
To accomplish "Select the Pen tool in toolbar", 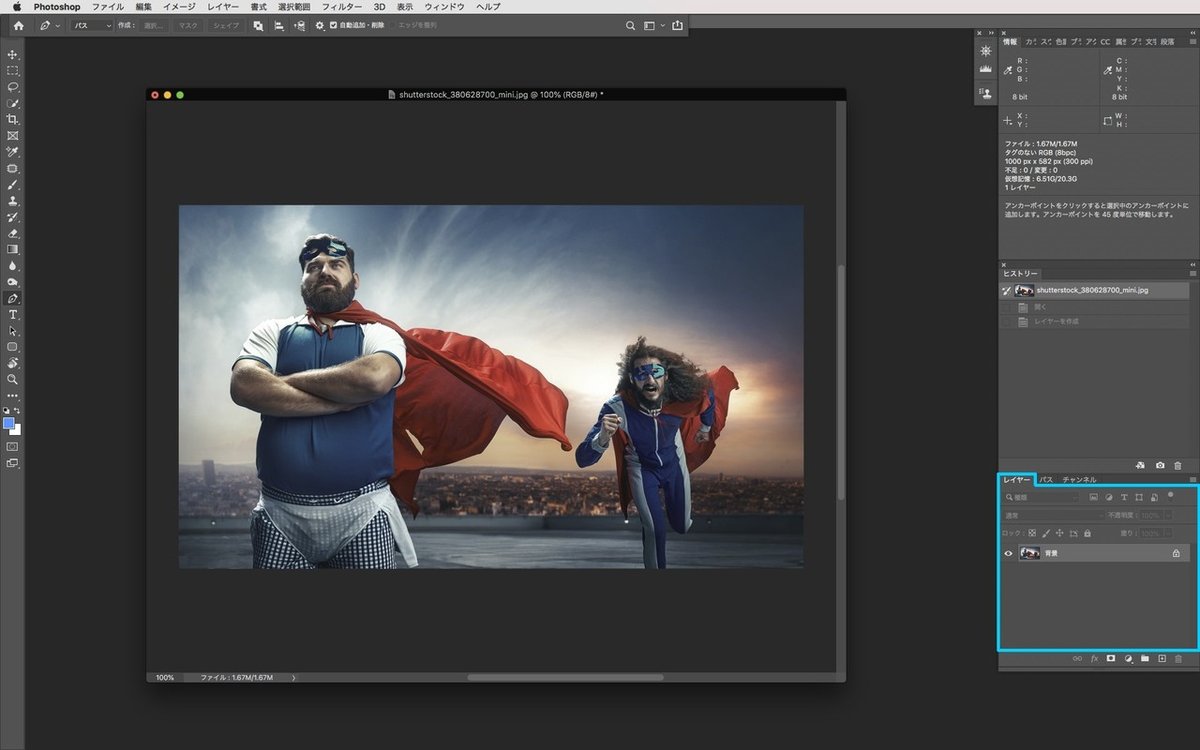I will tap(13, 298).
